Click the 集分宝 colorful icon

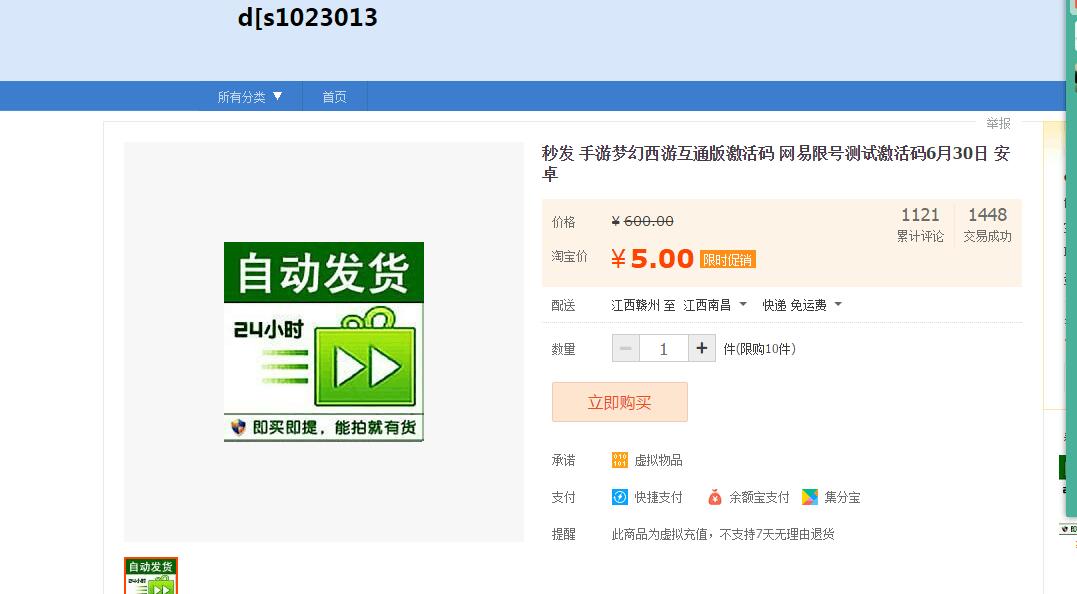tap(810, 497)
